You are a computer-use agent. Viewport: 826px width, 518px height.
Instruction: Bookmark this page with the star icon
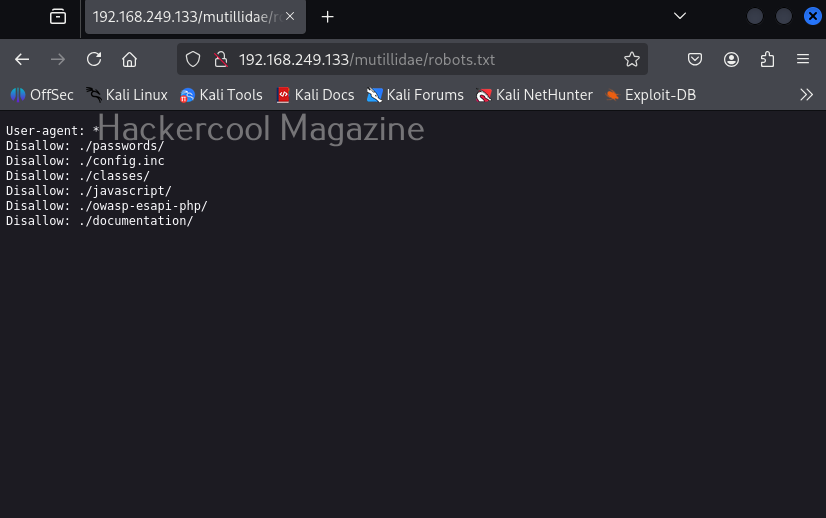pos(631,60)
